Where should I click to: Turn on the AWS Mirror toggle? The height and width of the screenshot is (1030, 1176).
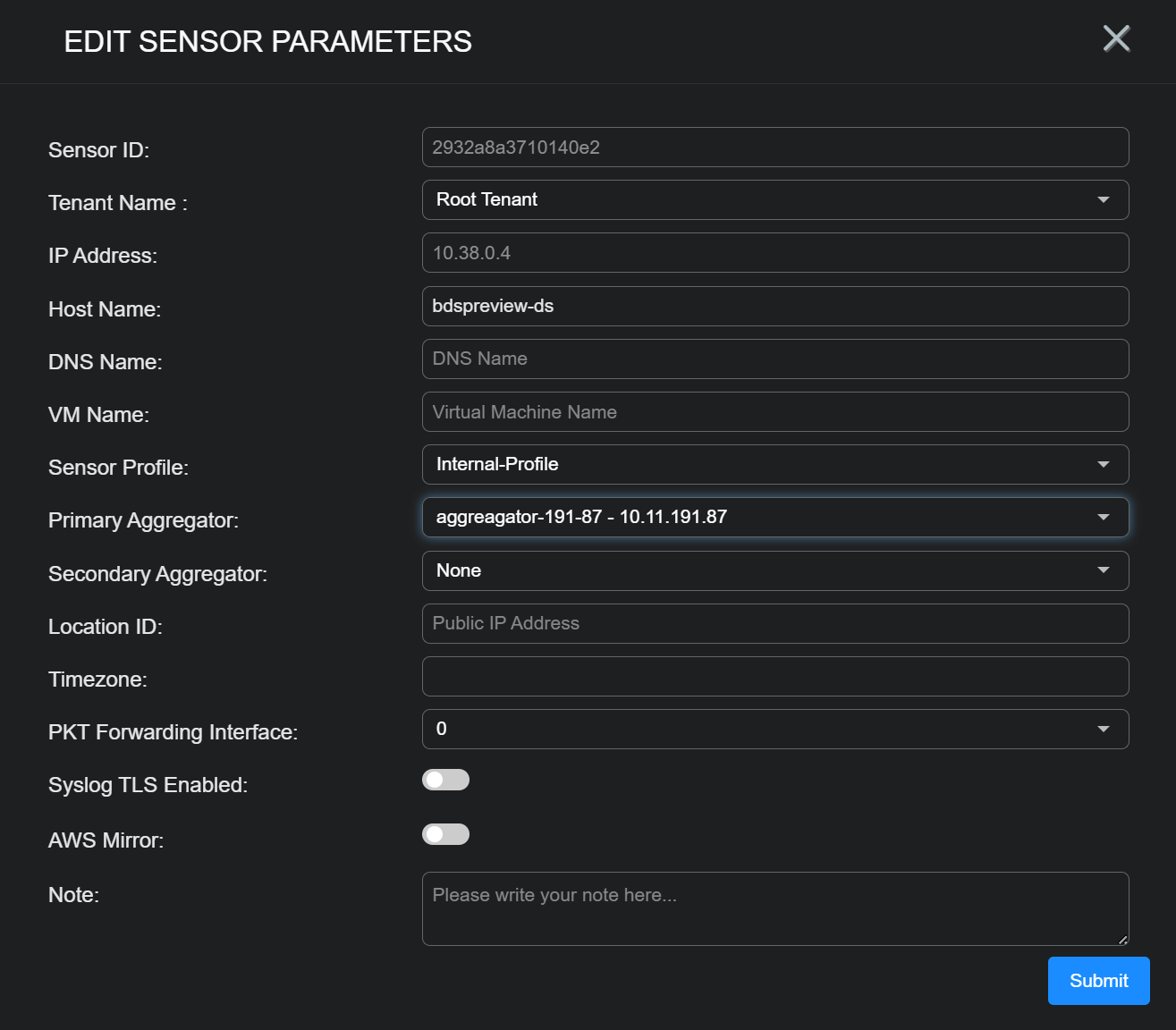point(445,834)
